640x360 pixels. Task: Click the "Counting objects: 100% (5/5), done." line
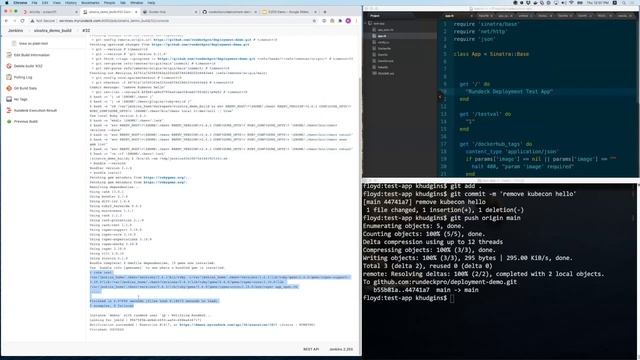424,234
